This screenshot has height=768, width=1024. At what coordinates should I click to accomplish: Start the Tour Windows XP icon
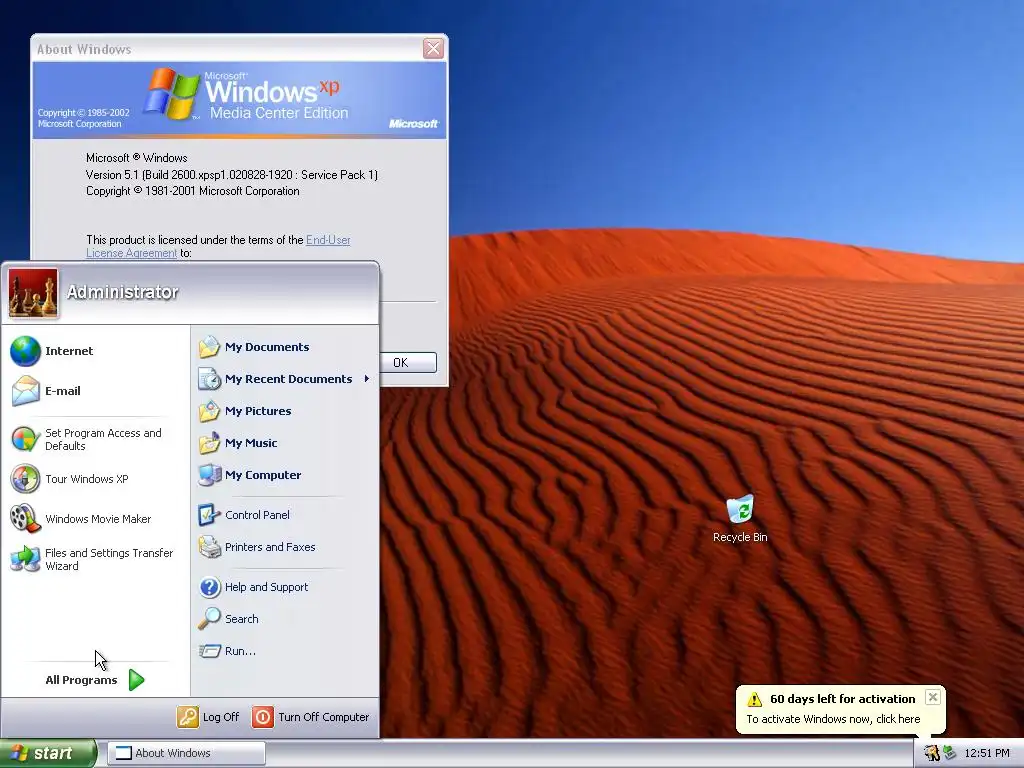25,479
